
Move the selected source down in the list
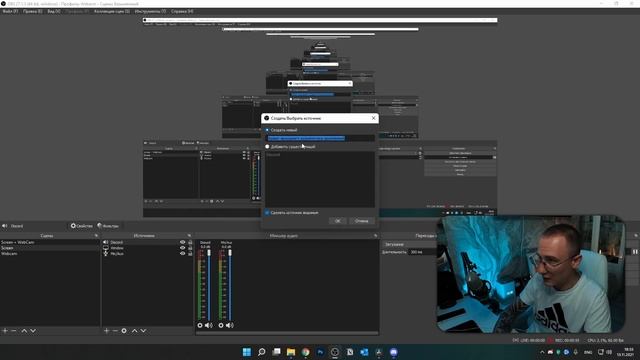143,331
